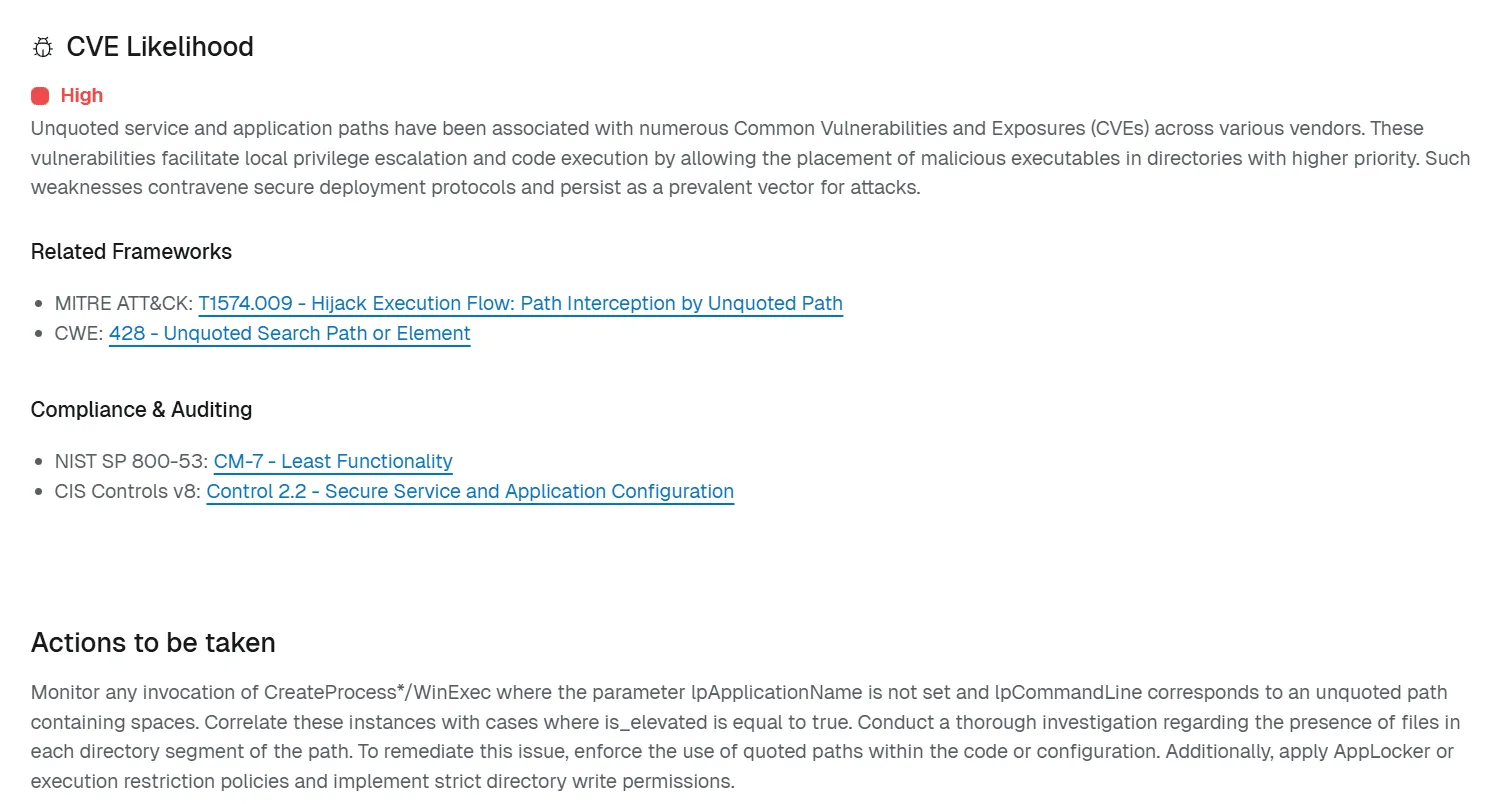Open the CWE 428 Unquoted Search Path link

[289, 334]
